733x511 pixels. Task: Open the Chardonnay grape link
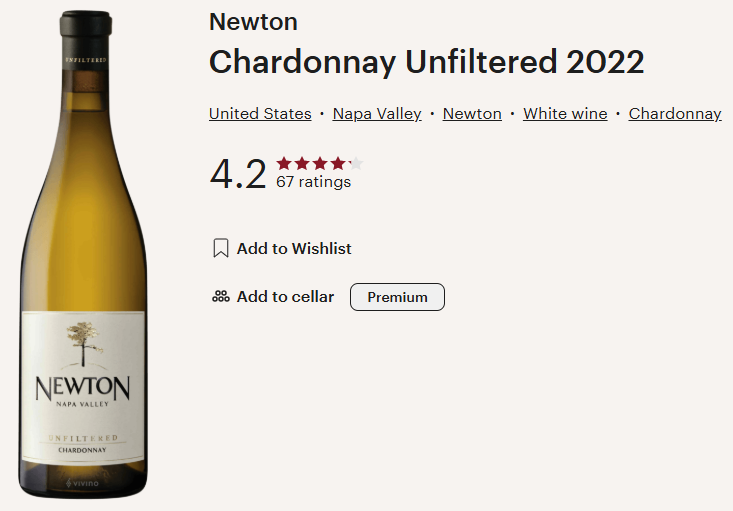point(675,114)
